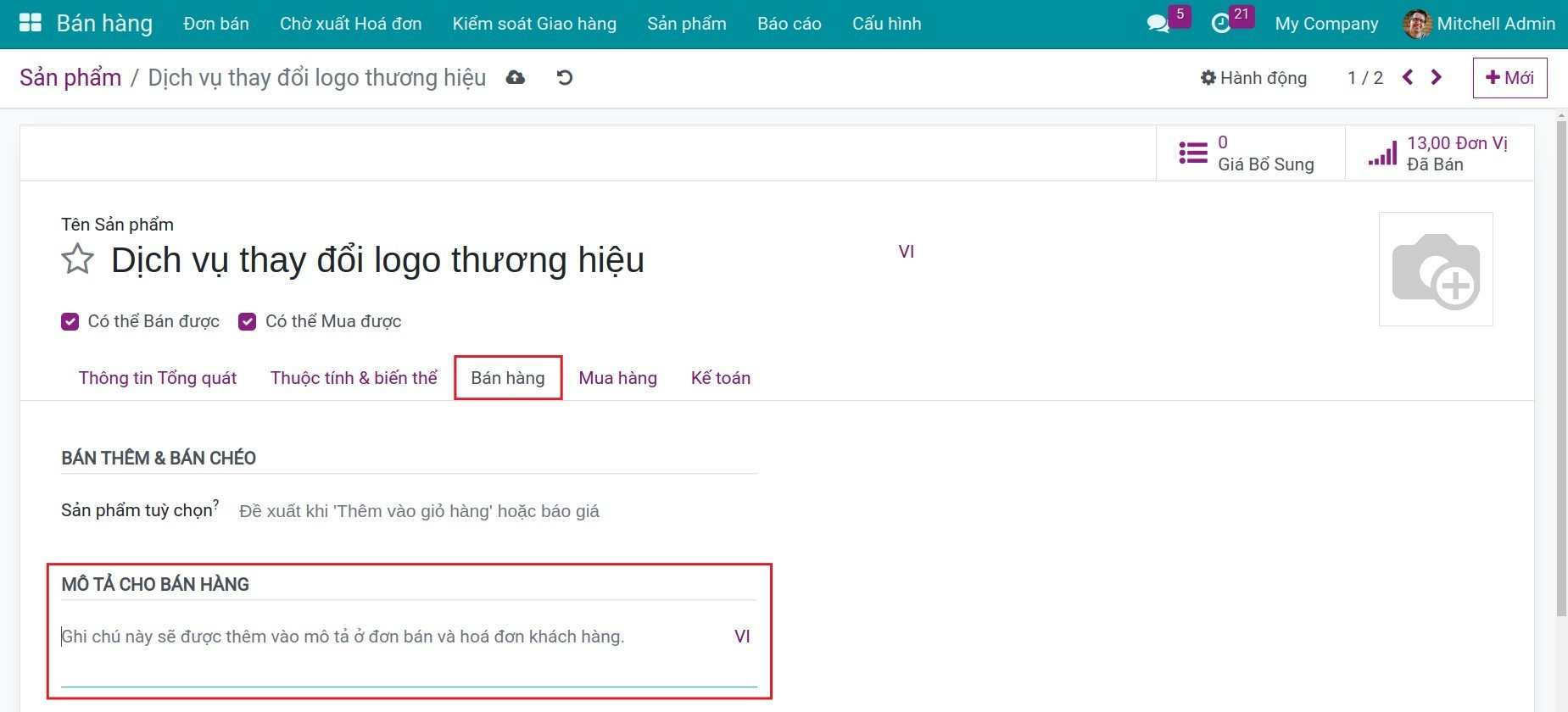Open the Đã Bán sold units stat button
The image size is (1568, 712).
point(1439,153)
